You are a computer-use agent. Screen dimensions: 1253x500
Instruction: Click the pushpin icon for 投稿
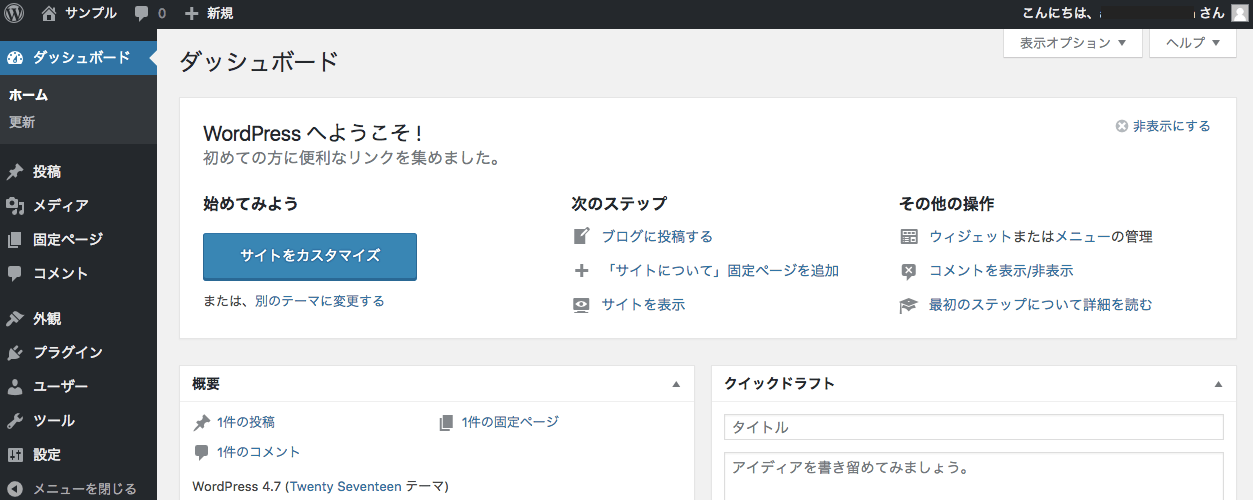point(15,172)
